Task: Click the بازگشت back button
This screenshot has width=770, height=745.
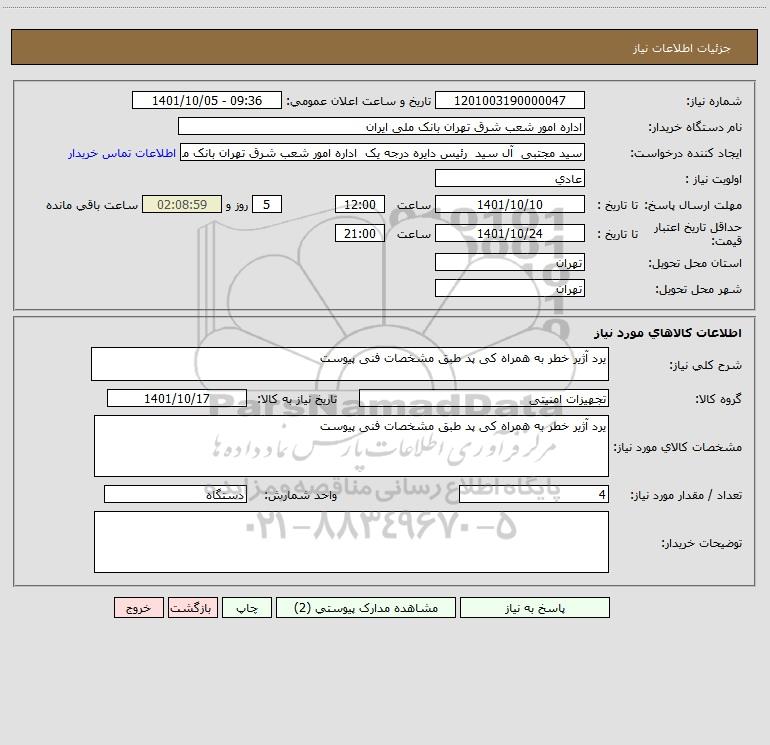Action: tap(192, 607)
